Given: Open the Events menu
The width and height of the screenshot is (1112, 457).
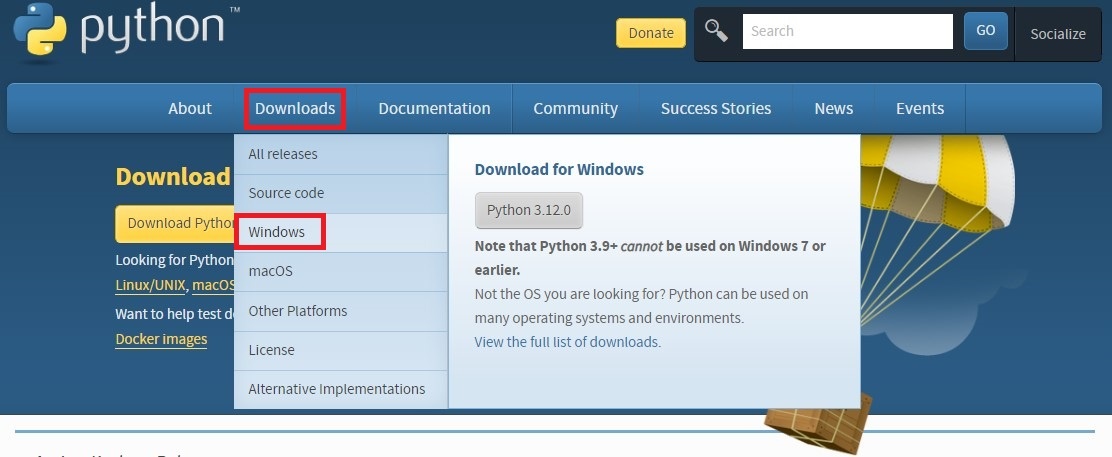Looking at the screenshot, I should point(920,109).
